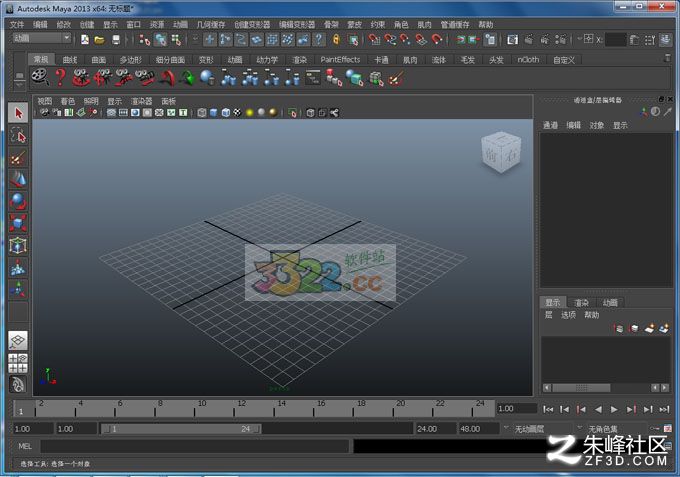The height and width of the screenshot is (477, 680).
Task: Click the Create New Layer icon
Action: coord(648,328)
